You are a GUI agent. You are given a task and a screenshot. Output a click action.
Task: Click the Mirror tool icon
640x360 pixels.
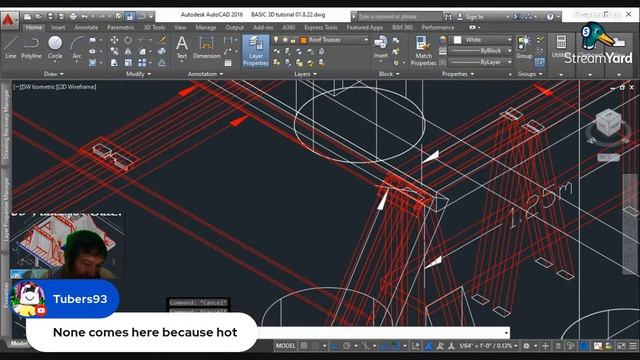click(x=128, y=51)
